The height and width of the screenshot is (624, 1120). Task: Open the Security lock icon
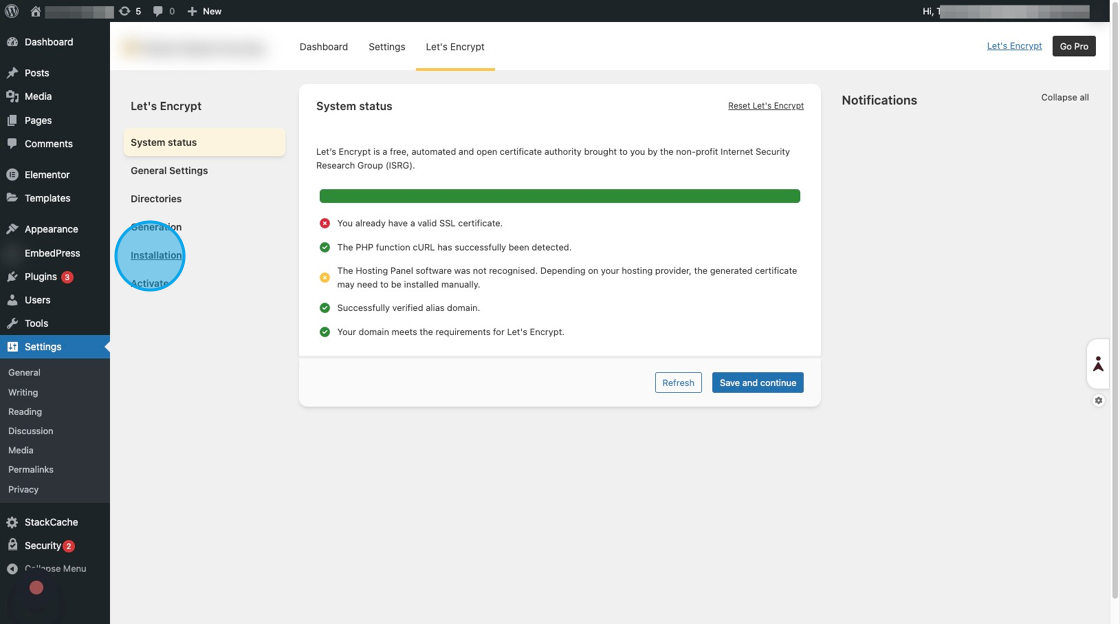pos(12,545)
